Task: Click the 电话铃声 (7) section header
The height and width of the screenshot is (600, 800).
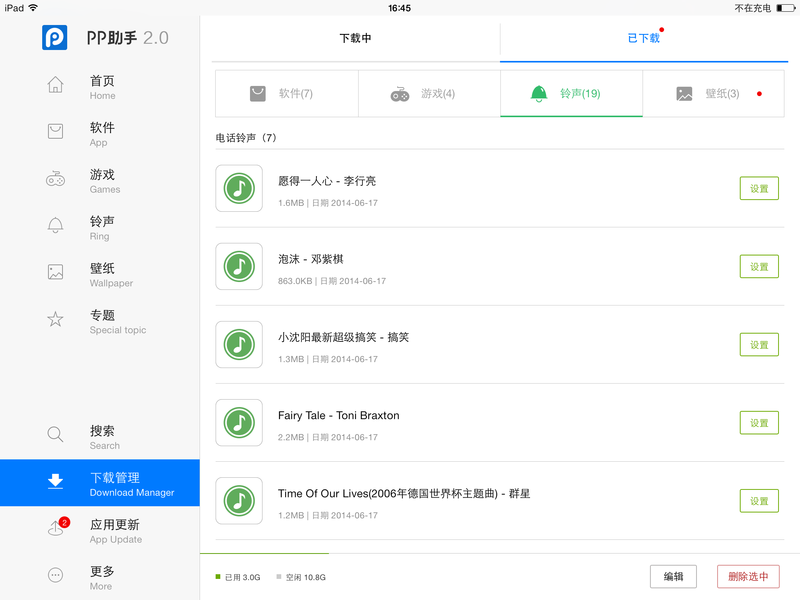Action: [246, 138]
